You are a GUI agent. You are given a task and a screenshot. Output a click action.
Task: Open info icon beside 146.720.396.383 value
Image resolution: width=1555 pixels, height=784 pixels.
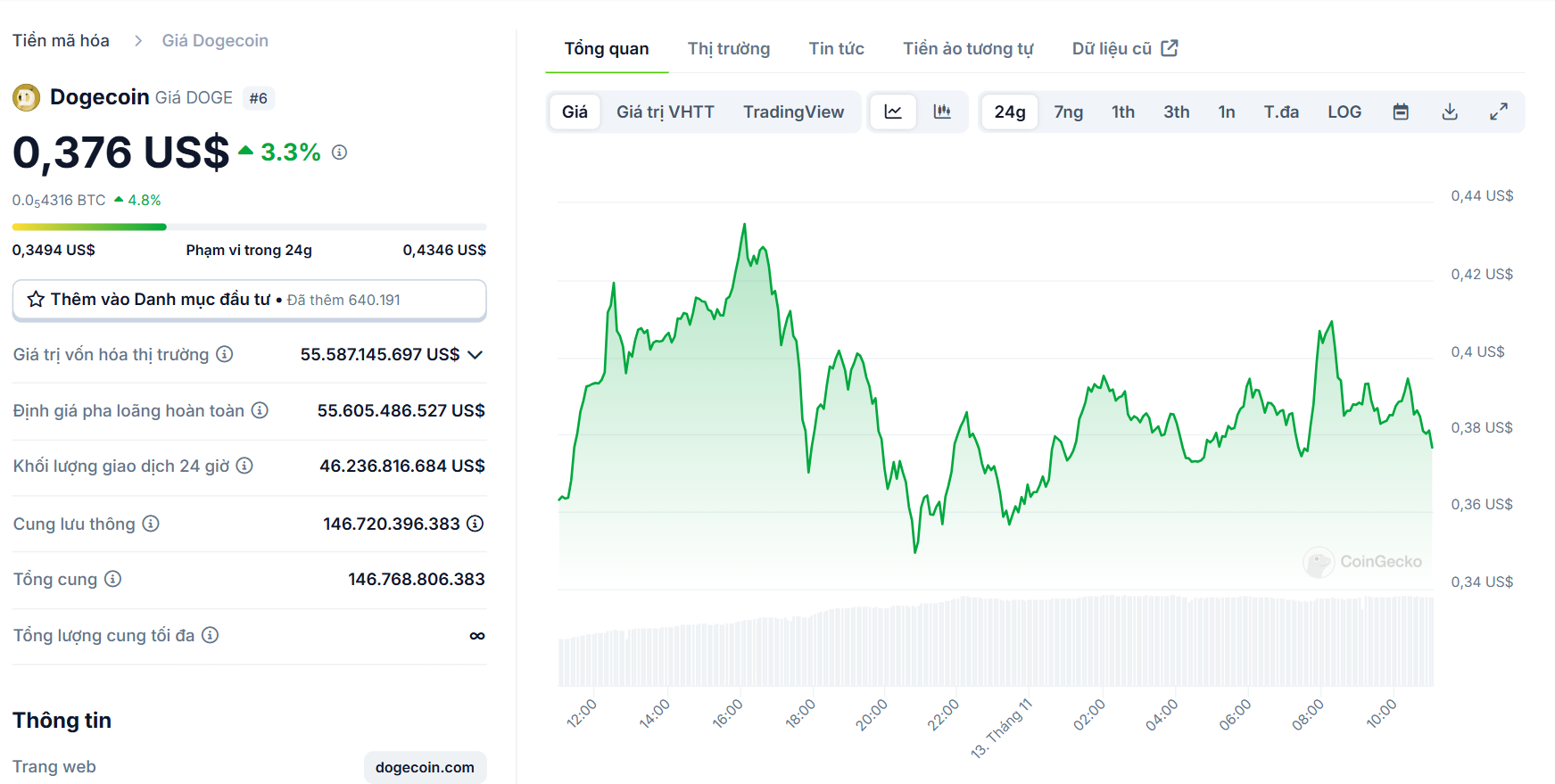(476, 524)
